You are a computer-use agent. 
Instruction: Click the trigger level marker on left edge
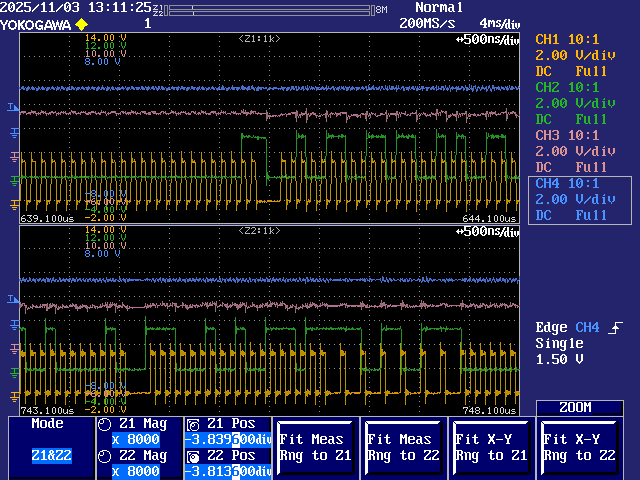coord(13,107)
